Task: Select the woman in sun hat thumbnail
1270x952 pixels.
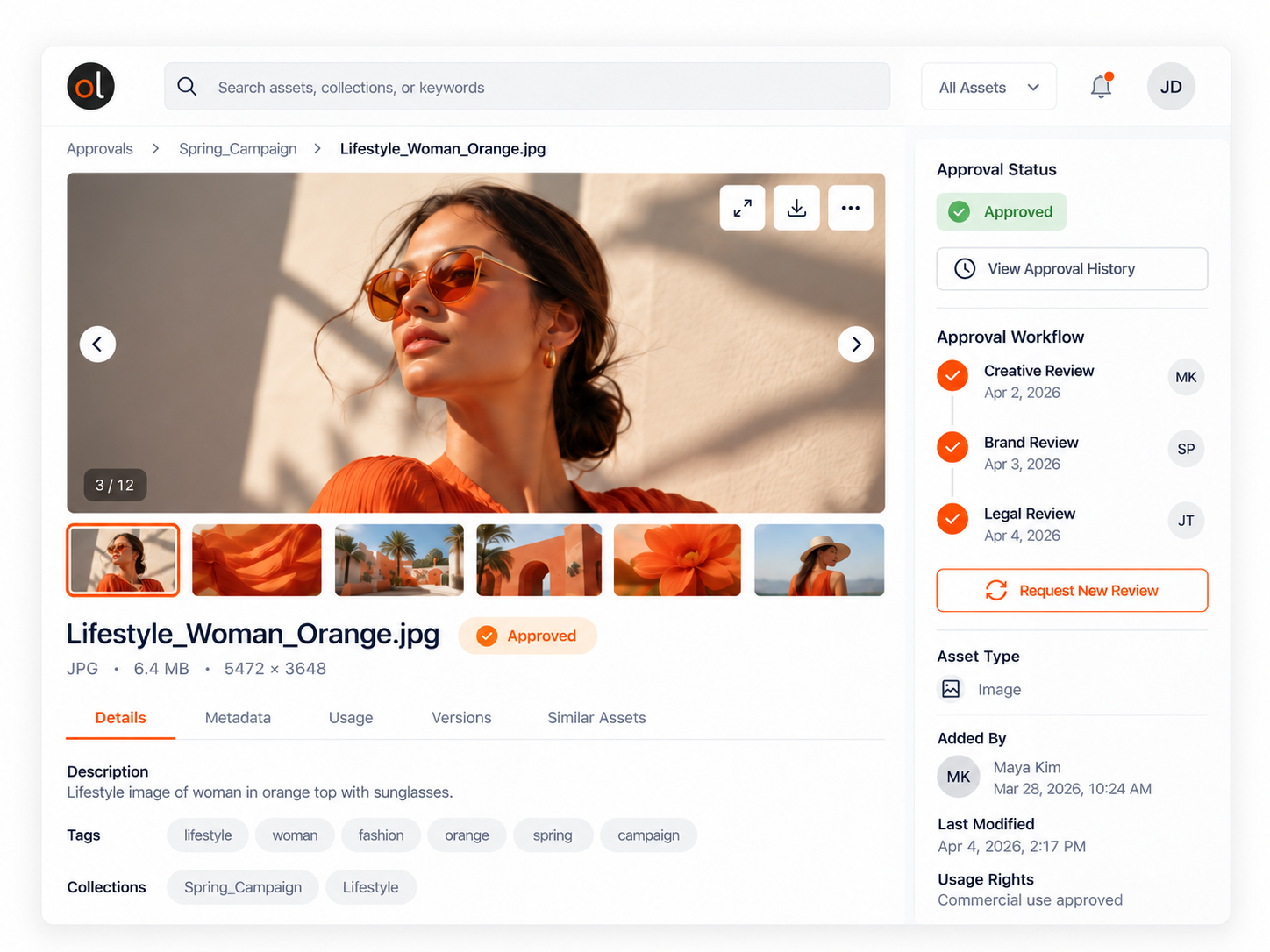Action: (819, 560)
